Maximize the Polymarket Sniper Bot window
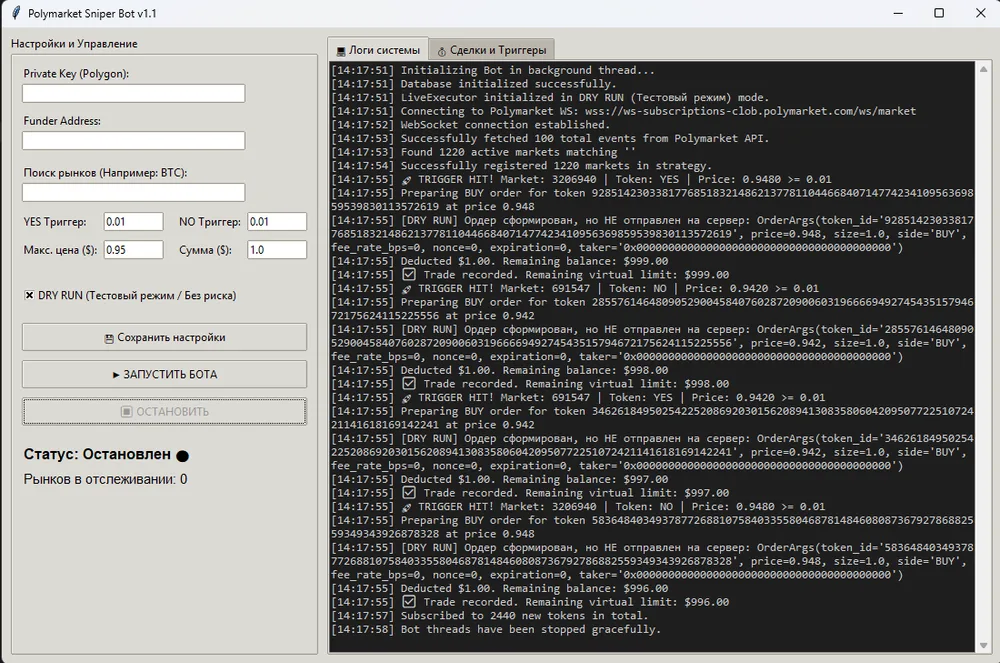This screenshot has width=1000, height=663. [x=939, y=13]
